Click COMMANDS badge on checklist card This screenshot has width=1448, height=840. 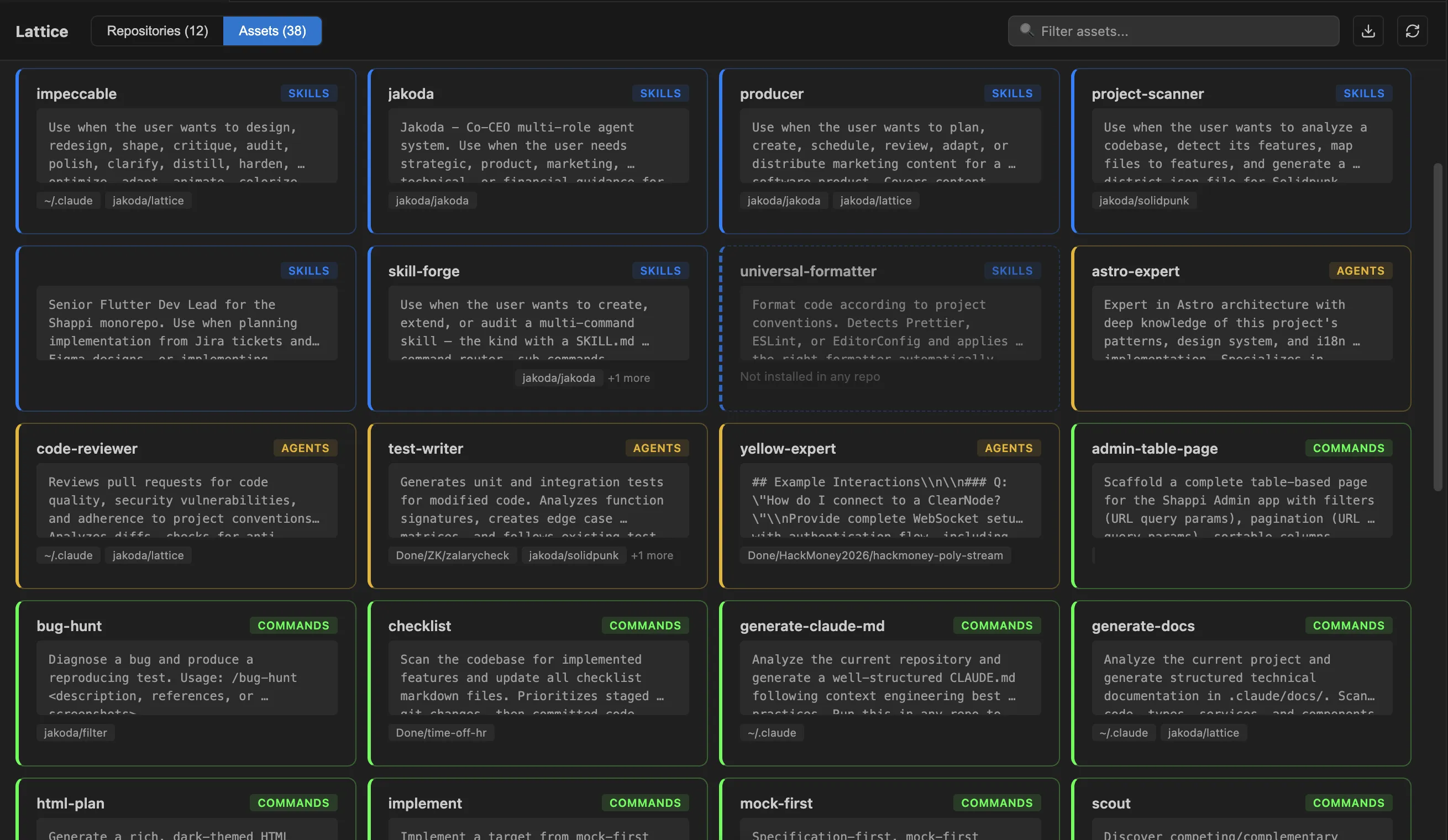[645, 625]
